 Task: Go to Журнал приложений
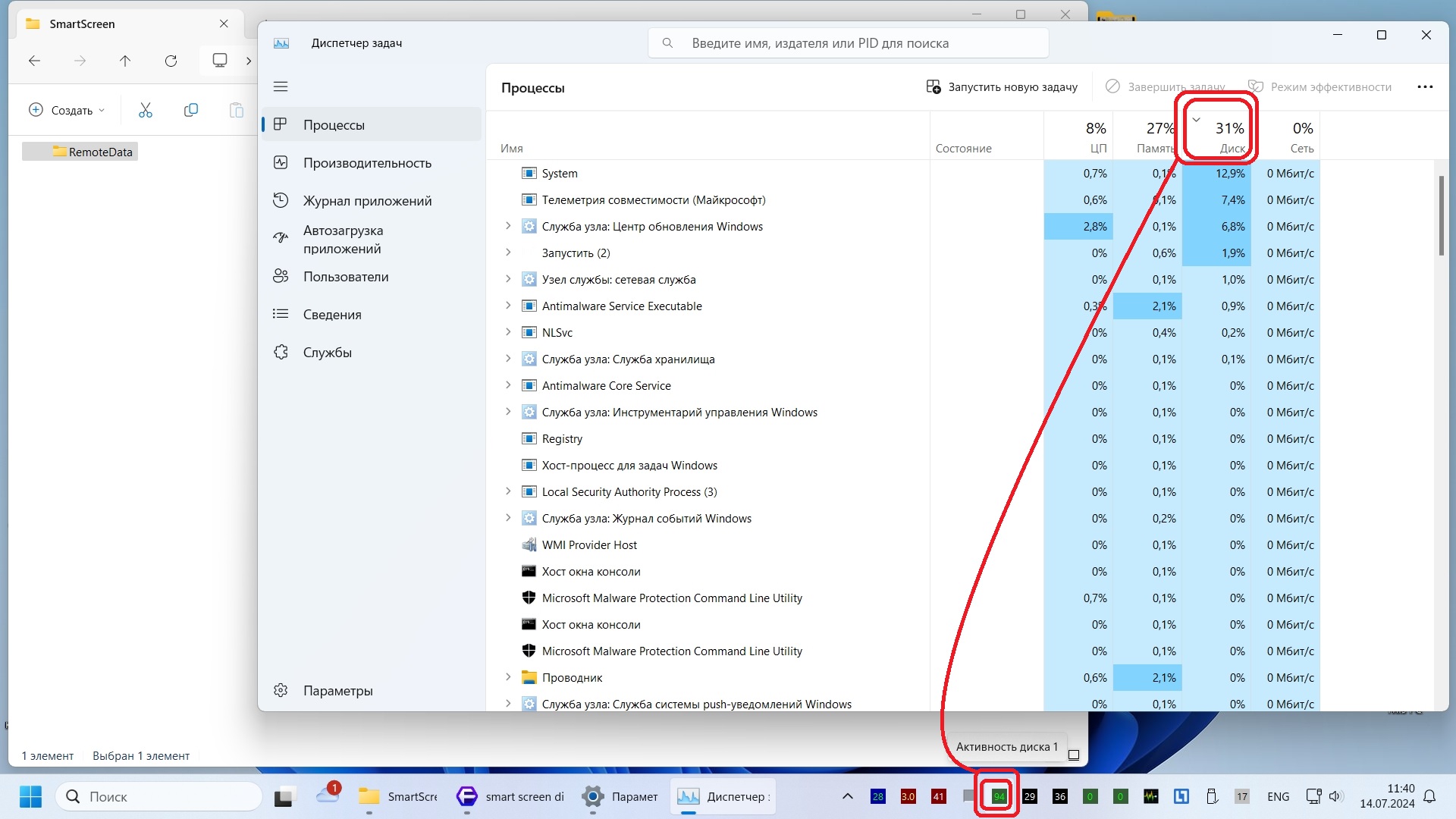click(372, 201)
